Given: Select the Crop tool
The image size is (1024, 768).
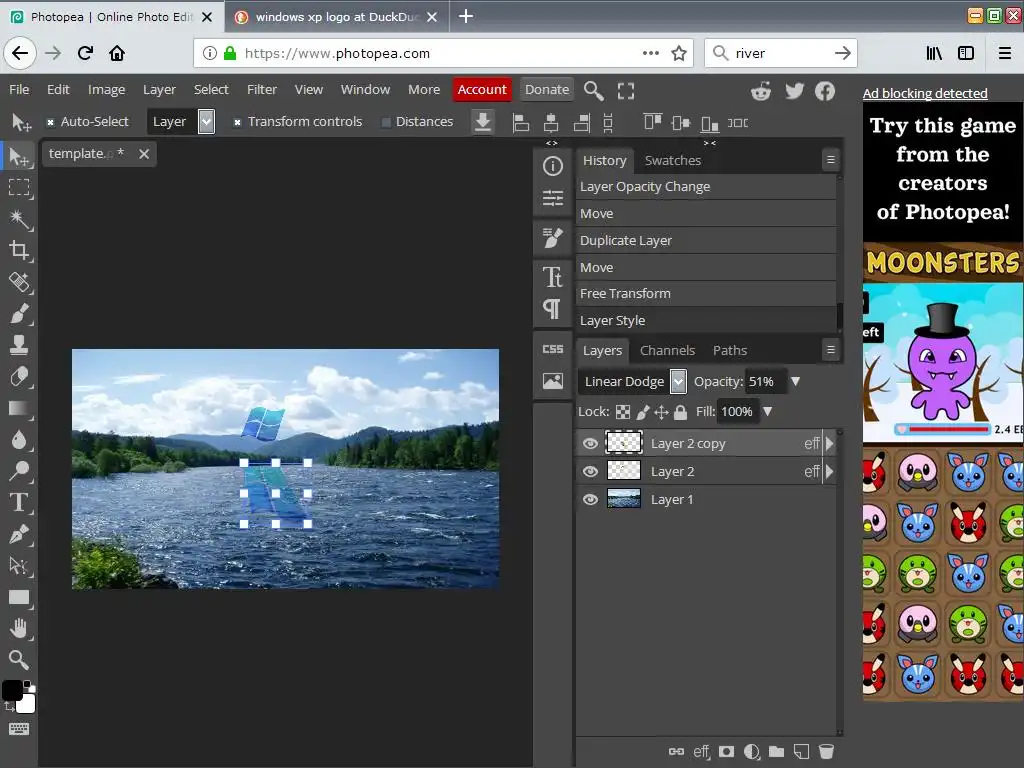Looking at the screenshot, I should [x=19, y=251].
